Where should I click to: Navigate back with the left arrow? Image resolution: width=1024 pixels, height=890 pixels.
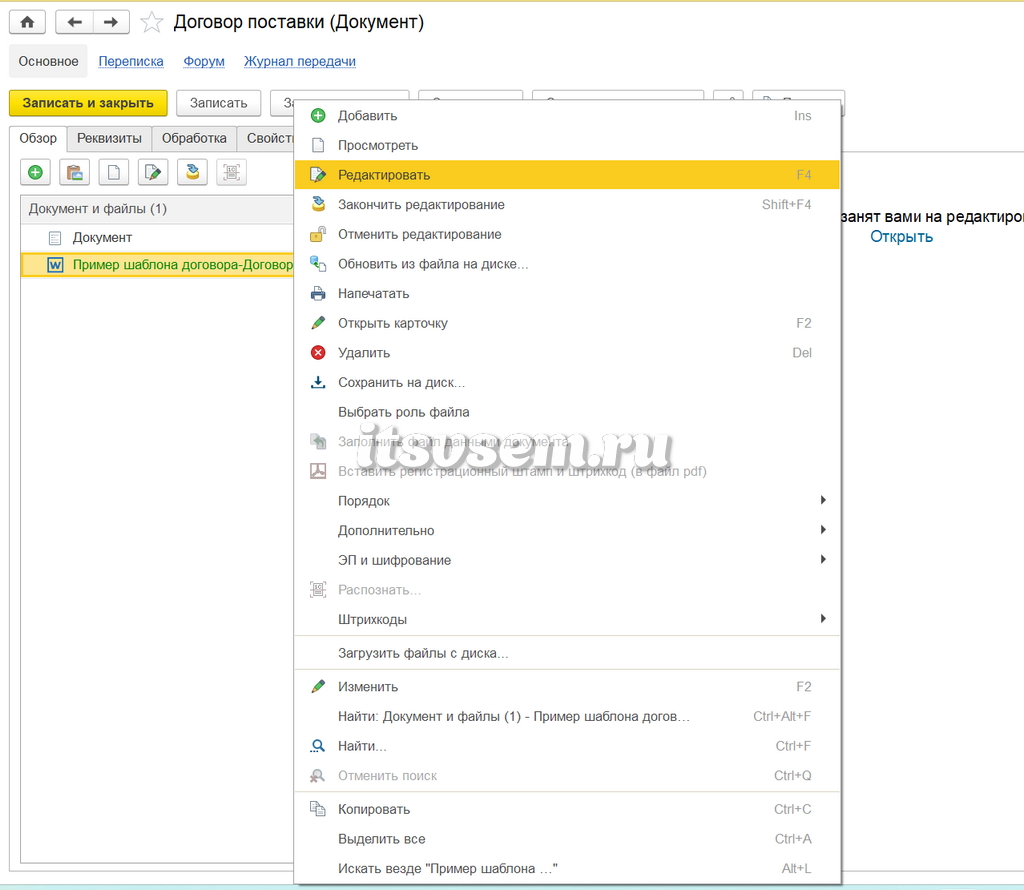(74, 22)
